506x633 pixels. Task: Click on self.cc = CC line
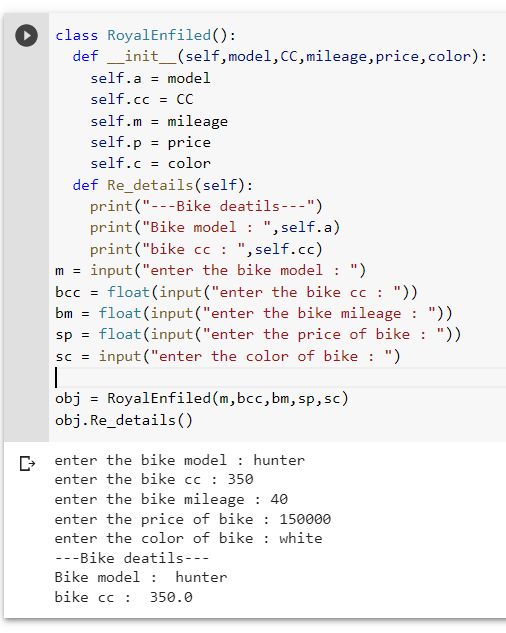(142, 99)
